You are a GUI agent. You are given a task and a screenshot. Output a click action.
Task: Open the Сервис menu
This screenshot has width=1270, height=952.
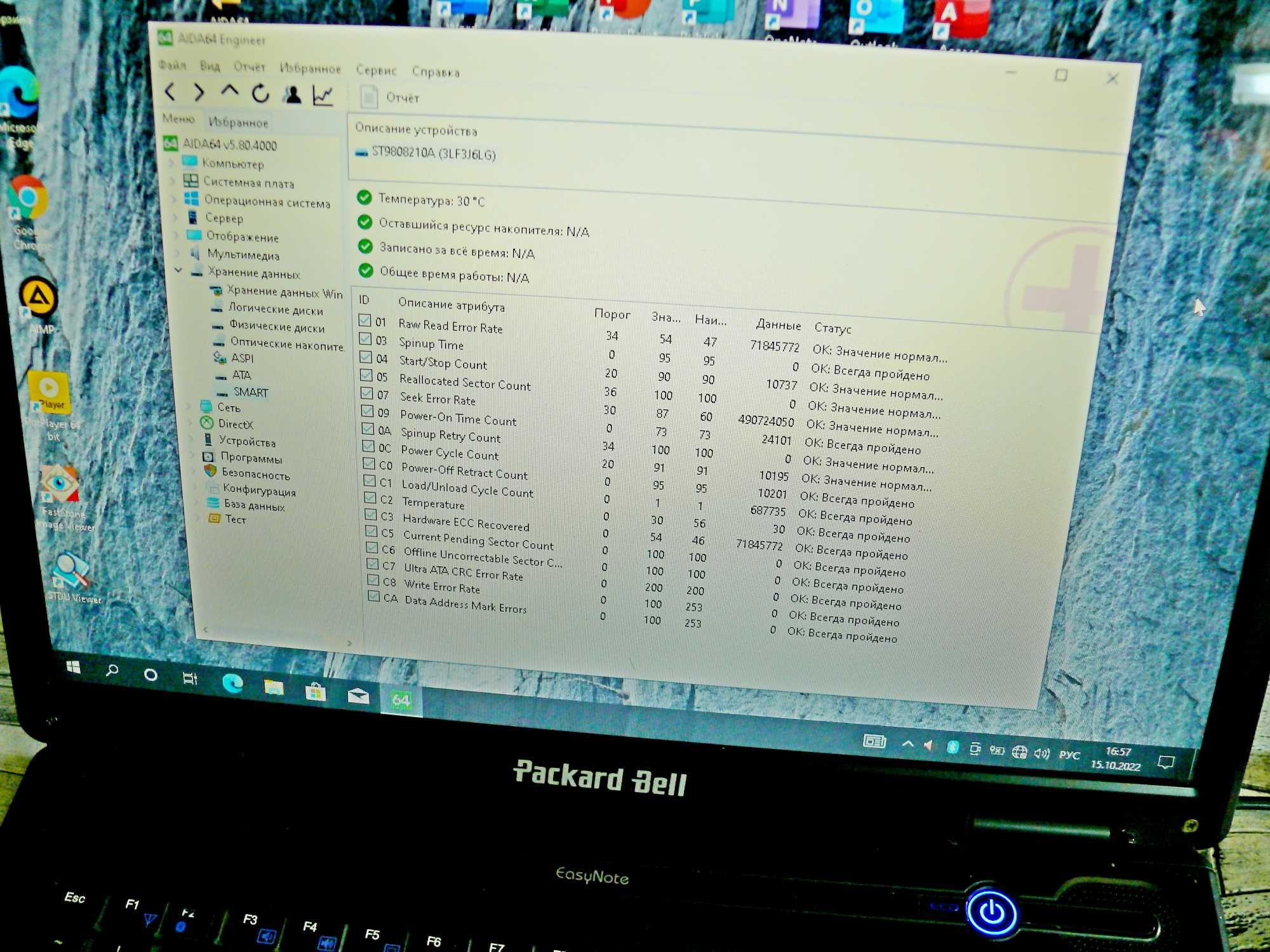coord(376,70)
